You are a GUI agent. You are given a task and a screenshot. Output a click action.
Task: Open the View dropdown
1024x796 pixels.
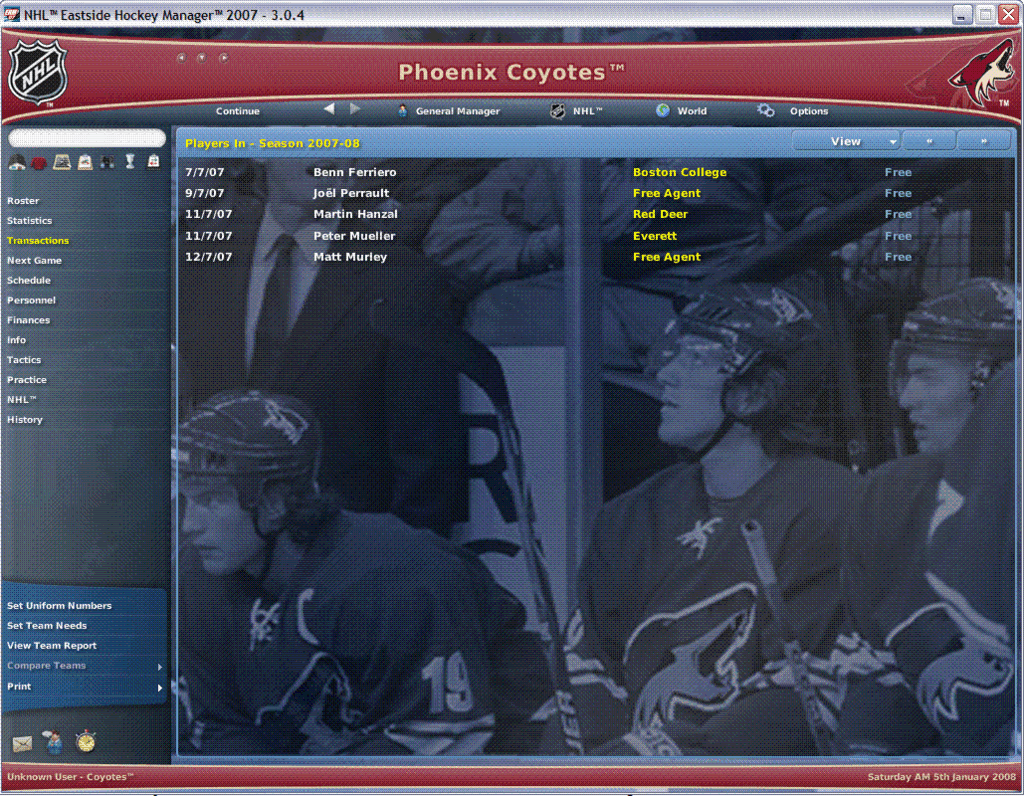[x=846, y=141]
